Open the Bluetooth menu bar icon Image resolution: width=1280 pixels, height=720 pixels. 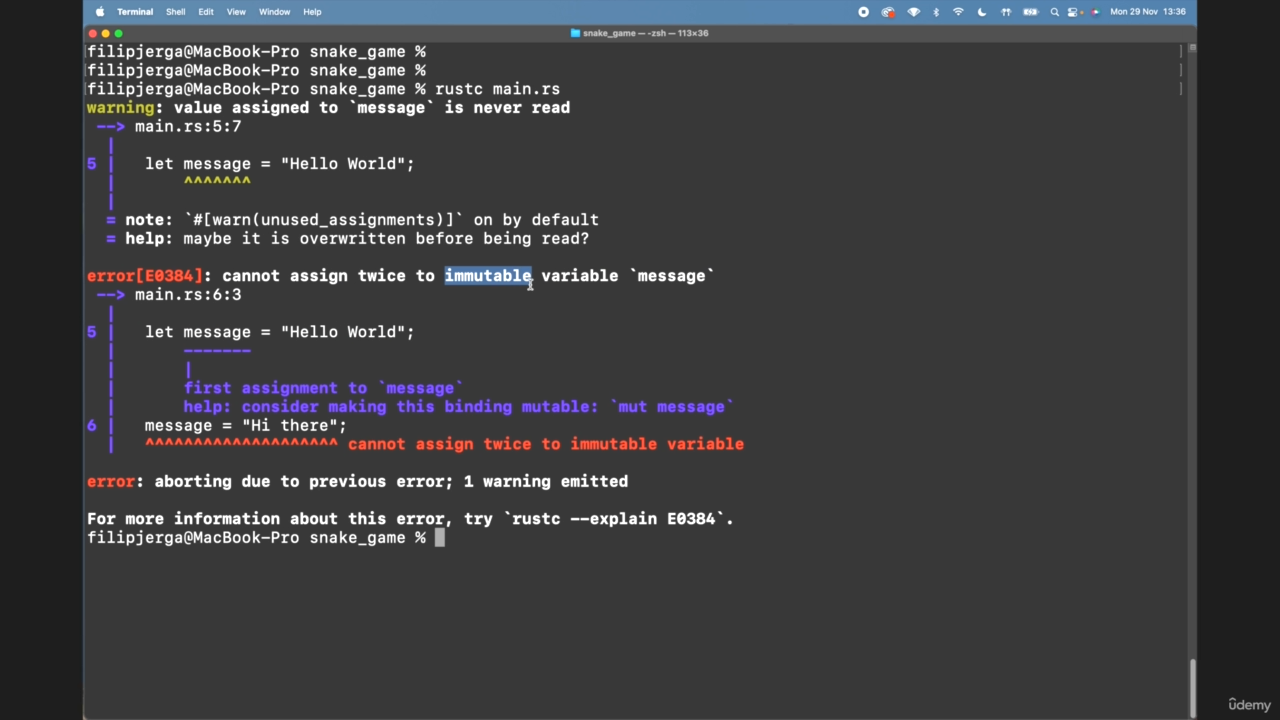936,12
